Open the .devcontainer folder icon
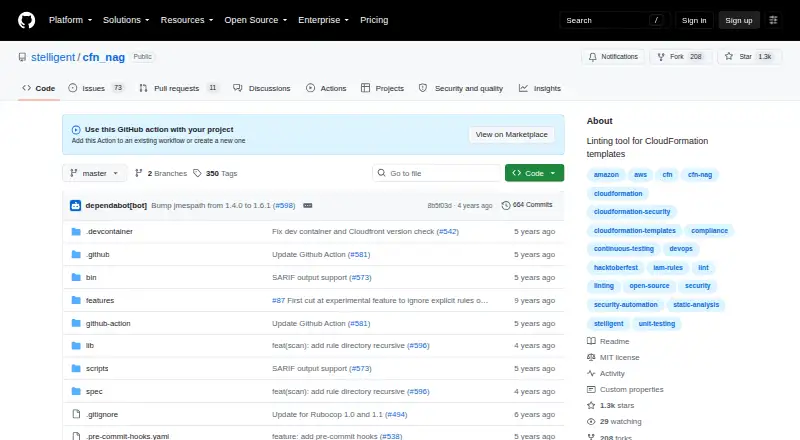This screenshot has width=800, height=440. pos(76,232)
